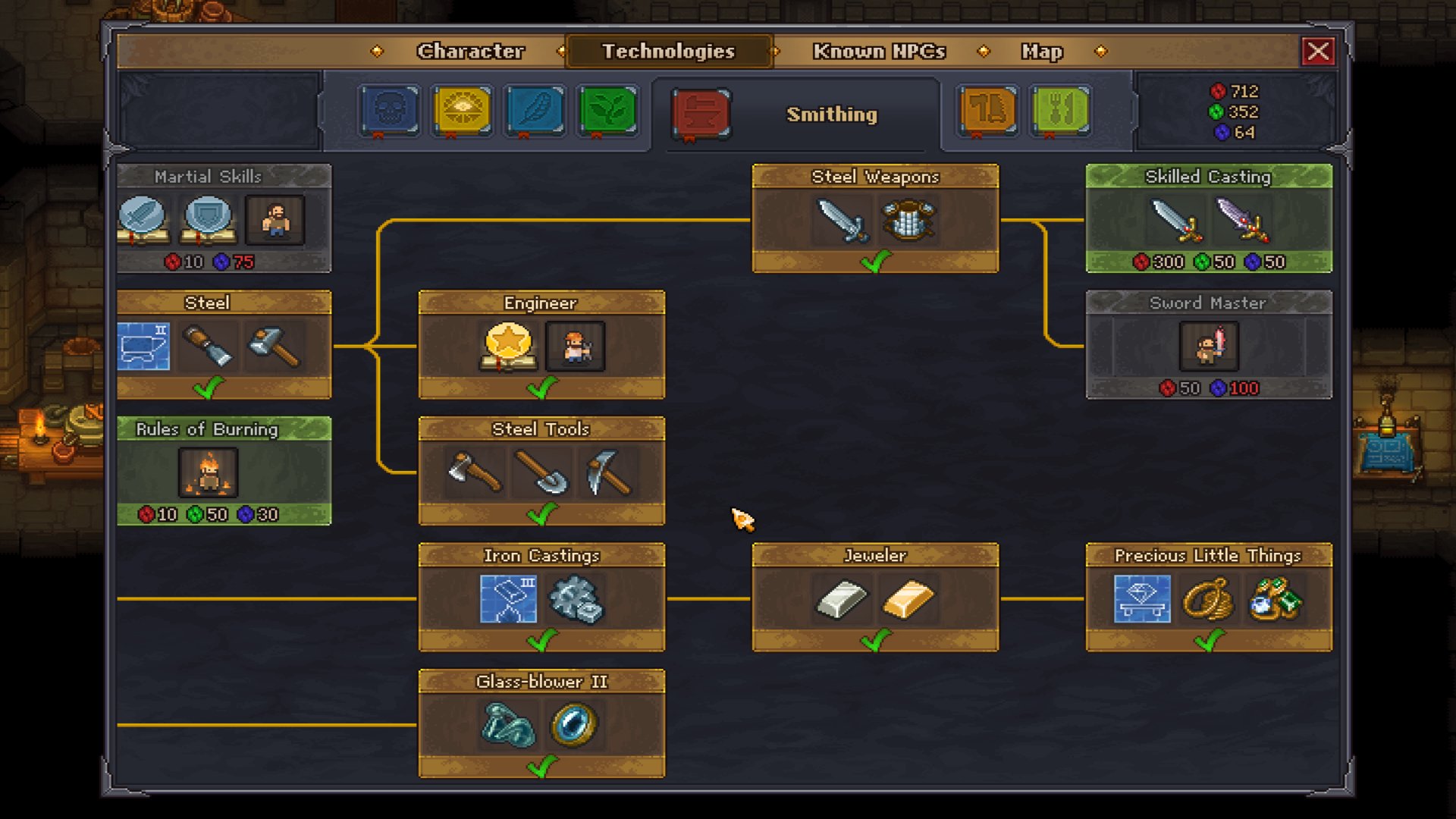This screenshot has width=1456, height=819.
Task: Click the Jeweler card title
Action: [x=875, y=555]
